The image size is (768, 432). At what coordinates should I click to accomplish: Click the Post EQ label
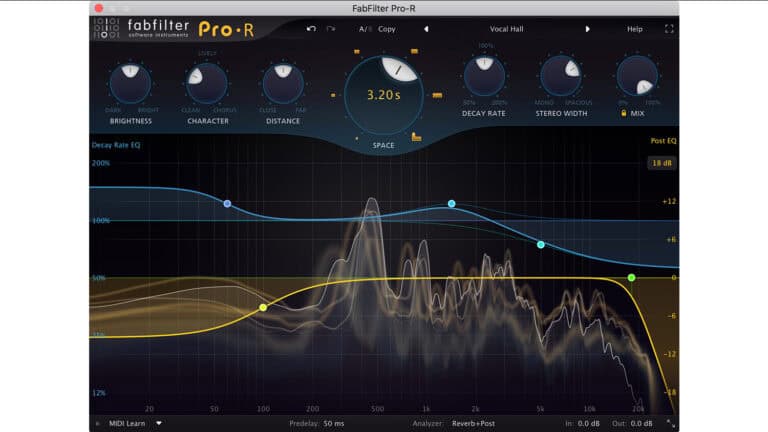click(x=663, y=141)
